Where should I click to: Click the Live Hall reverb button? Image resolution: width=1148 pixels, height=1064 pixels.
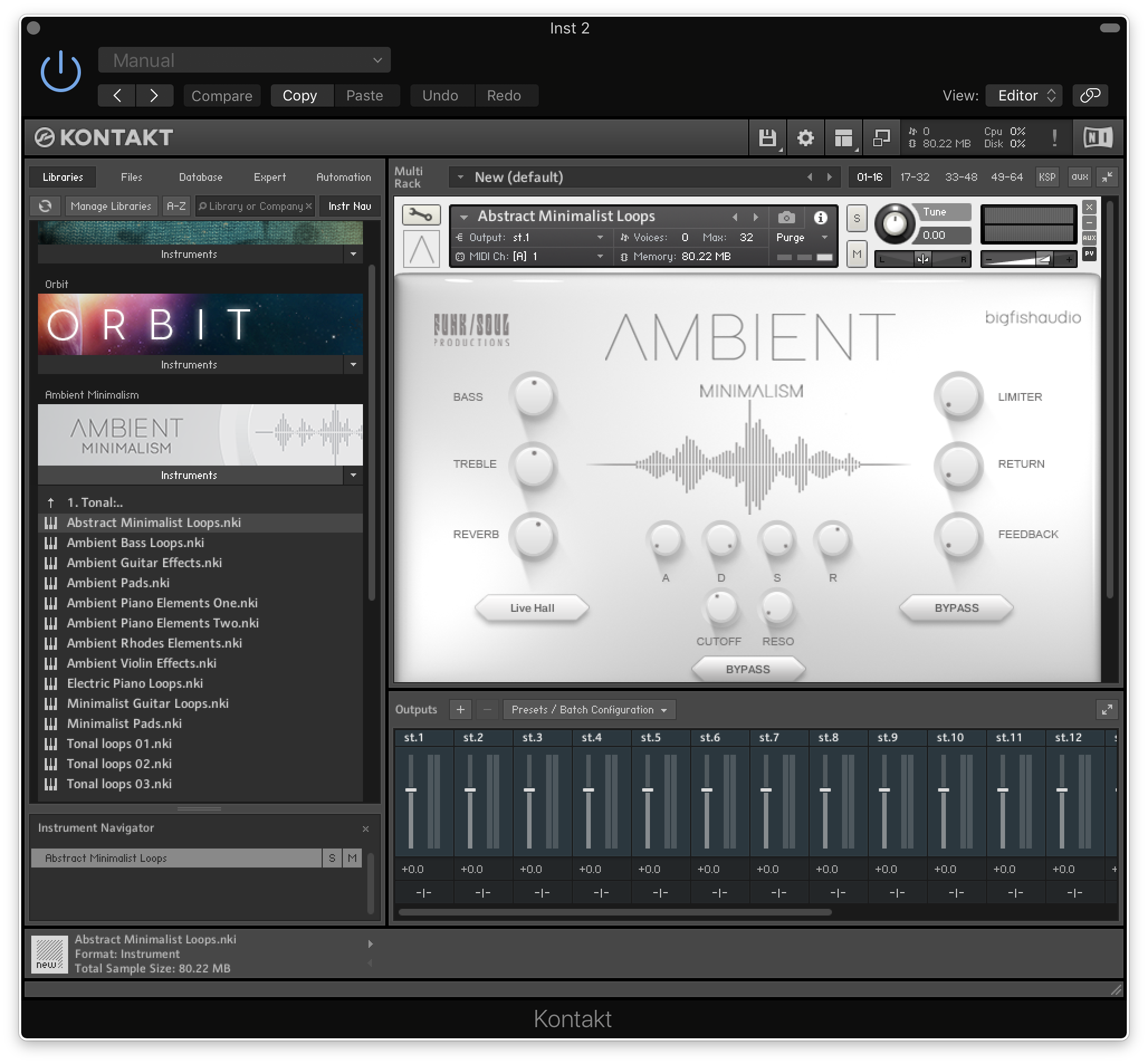pos(532,608)
